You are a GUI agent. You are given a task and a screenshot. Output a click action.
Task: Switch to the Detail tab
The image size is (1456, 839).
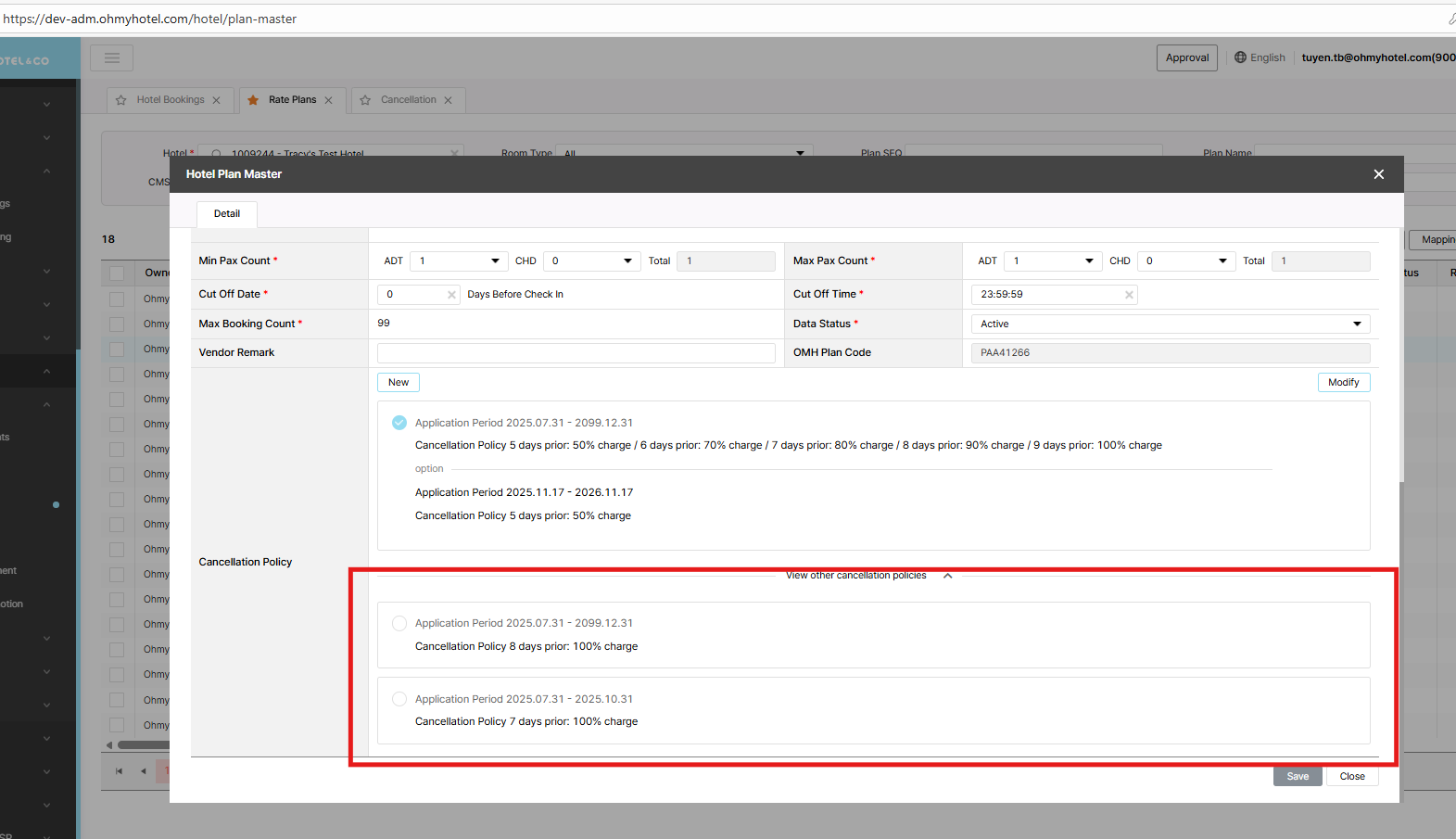pyautogui.click(x=227, y=214)
